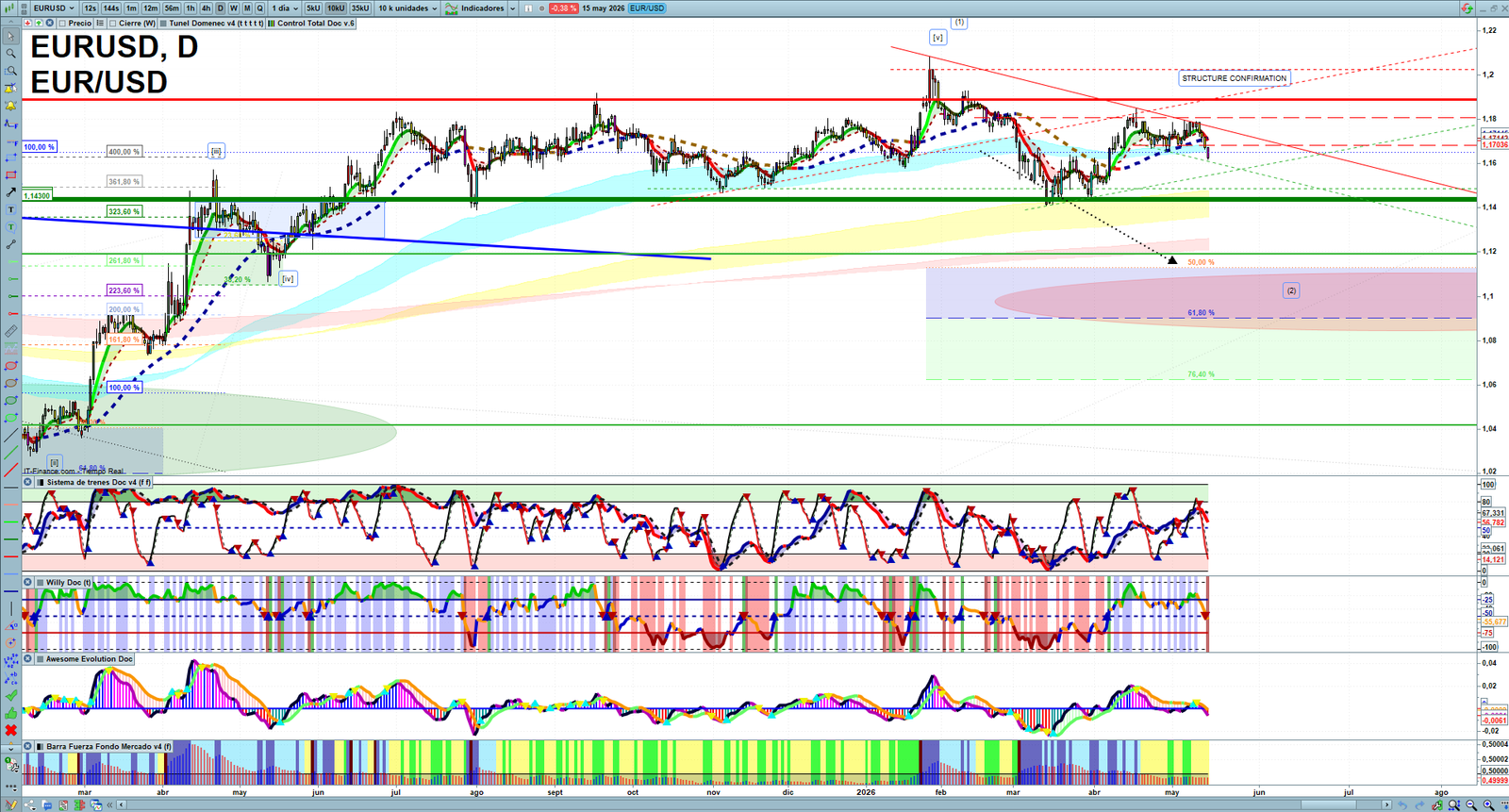
Task: Close the Sistema de trenes Doc v4 panel
Action: (27, 482)
